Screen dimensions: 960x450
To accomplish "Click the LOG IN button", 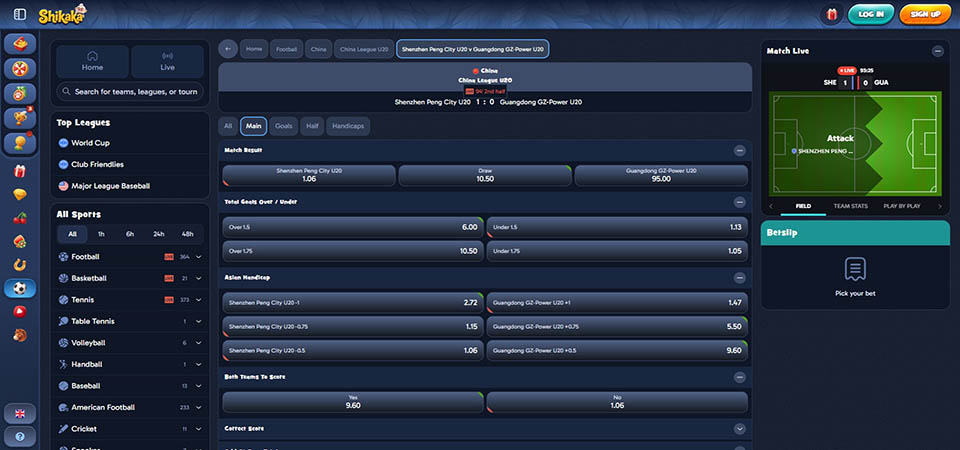I will click(871, 14).
